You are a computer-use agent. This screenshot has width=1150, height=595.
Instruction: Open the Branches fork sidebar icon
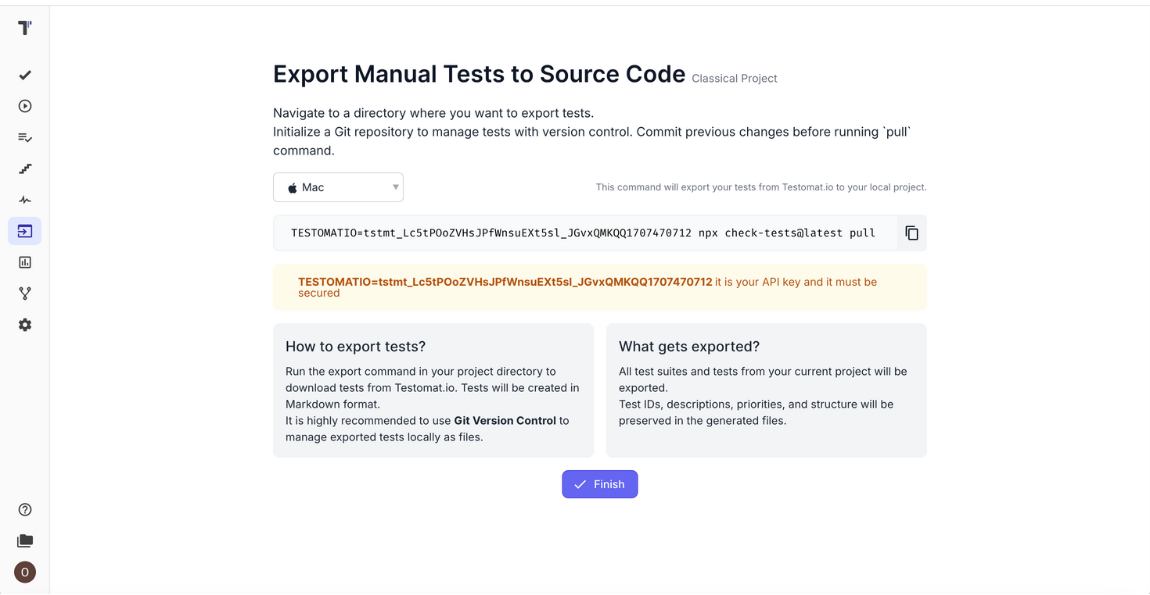tap(25, 293)
